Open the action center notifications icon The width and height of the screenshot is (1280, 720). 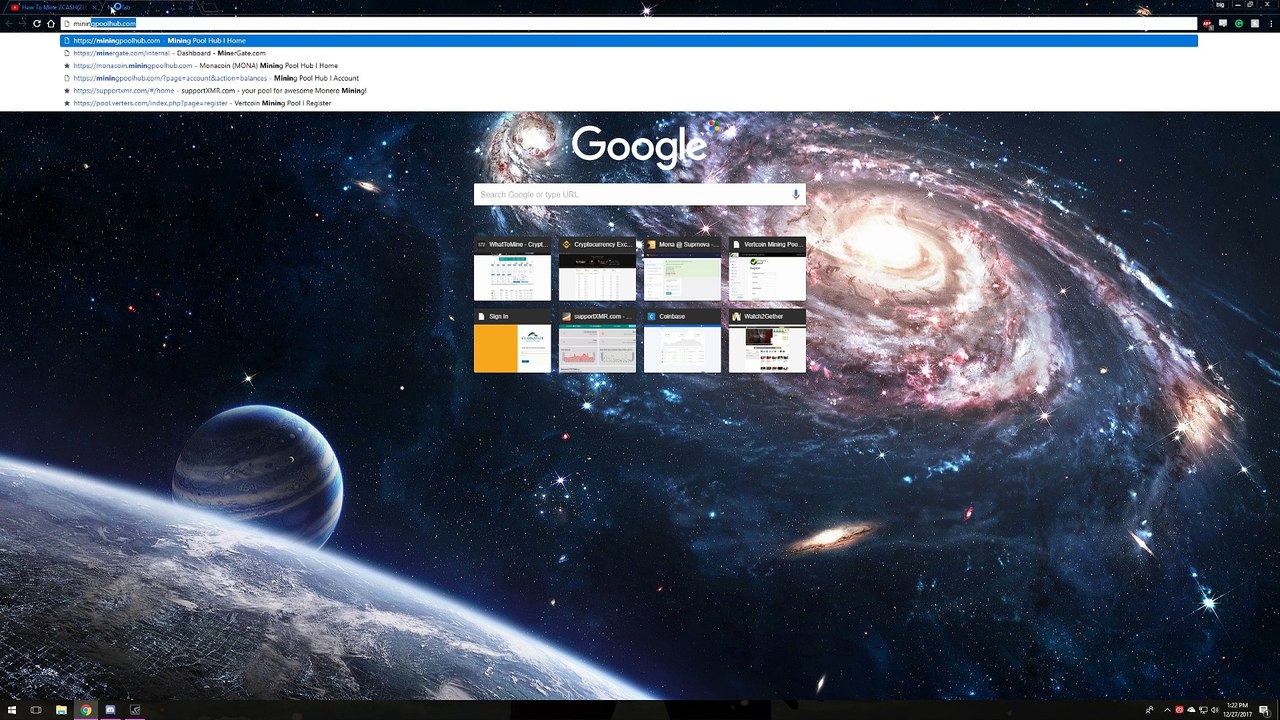click(1265, 710)
